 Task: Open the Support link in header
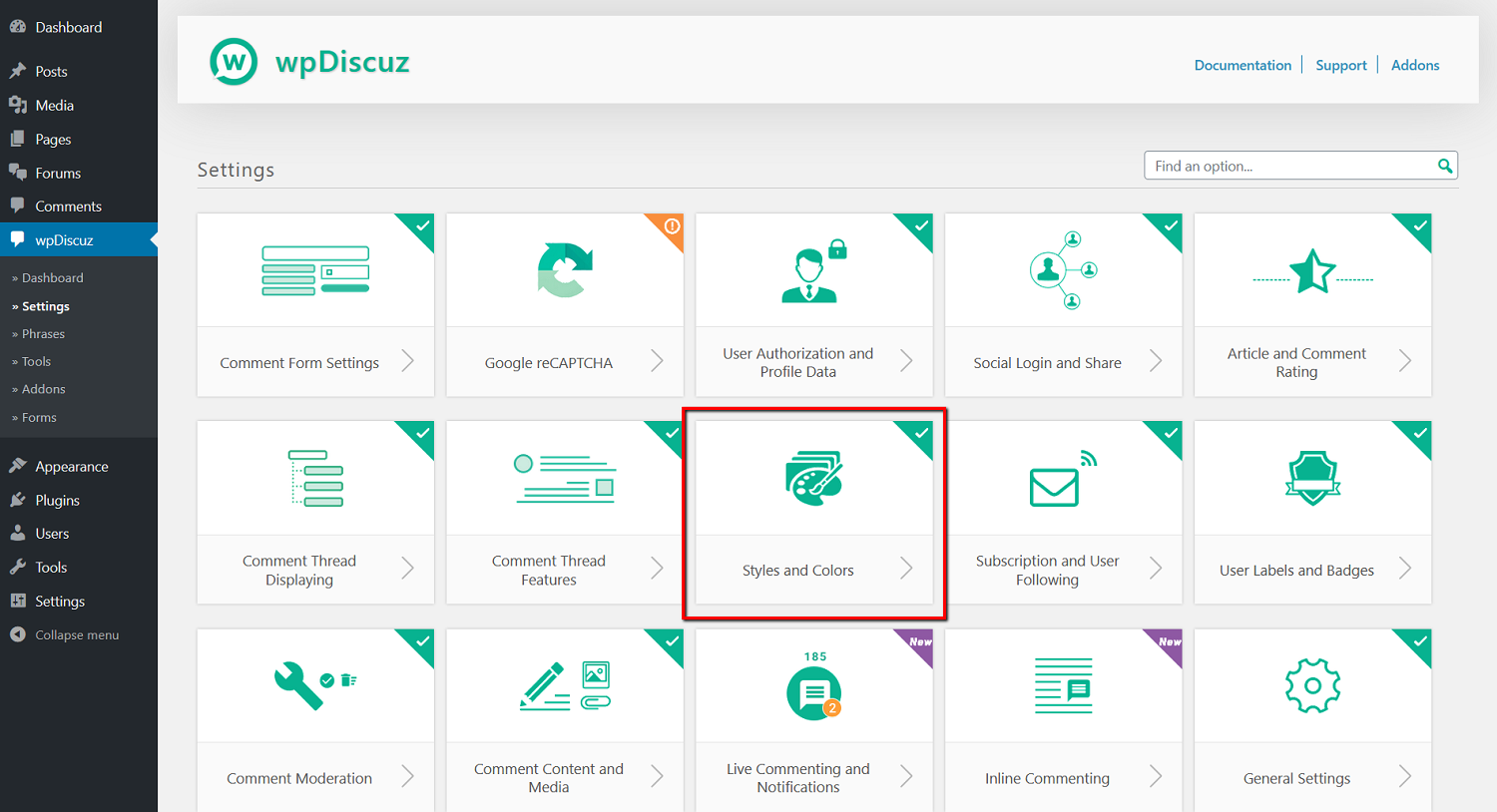[x=1341, y=65]
